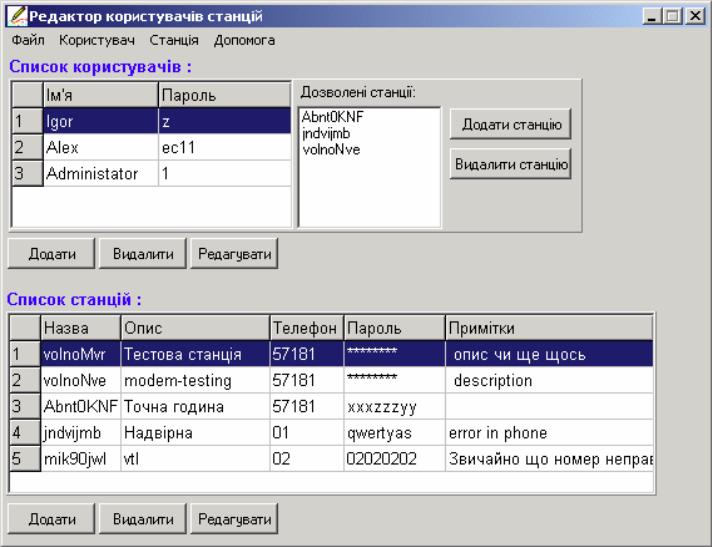The height and width of the screenshot is (547, 712).
Task: Click the Примітки column header
Action: click(x=549, y=328)
